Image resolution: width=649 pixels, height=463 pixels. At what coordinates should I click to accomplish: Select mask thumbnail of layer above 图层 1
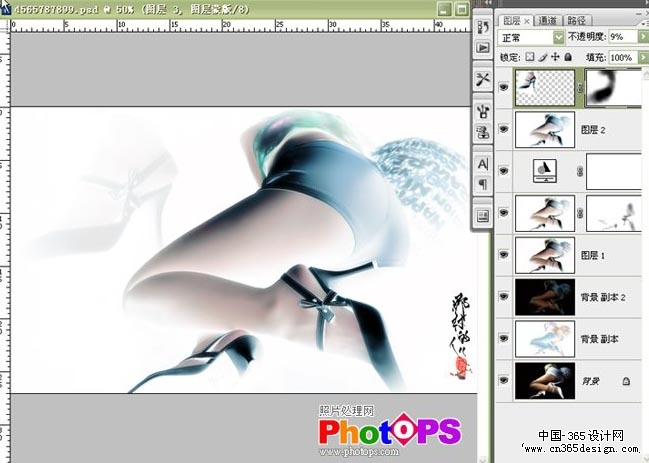pos(614,213)
